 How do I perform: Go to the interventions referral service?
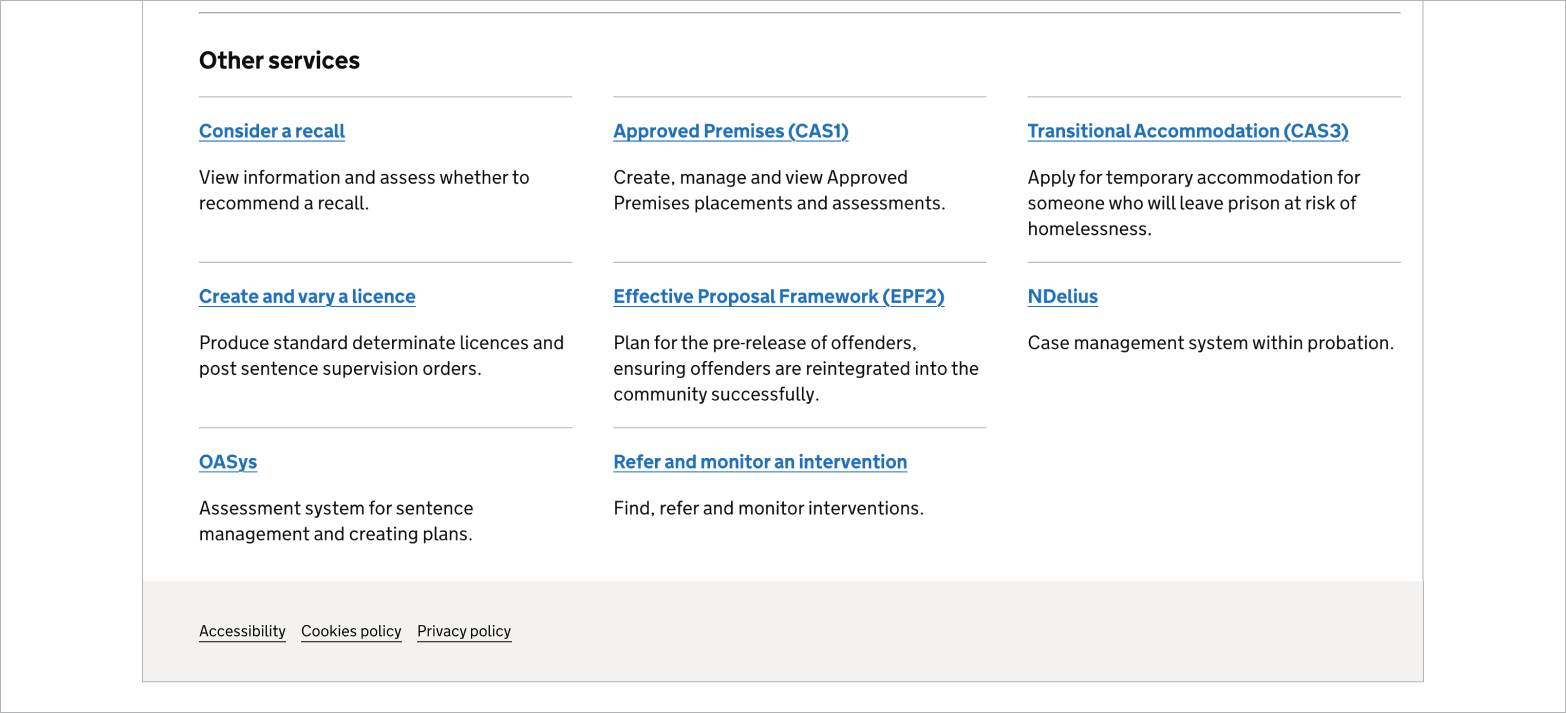[x=760, y=462]
